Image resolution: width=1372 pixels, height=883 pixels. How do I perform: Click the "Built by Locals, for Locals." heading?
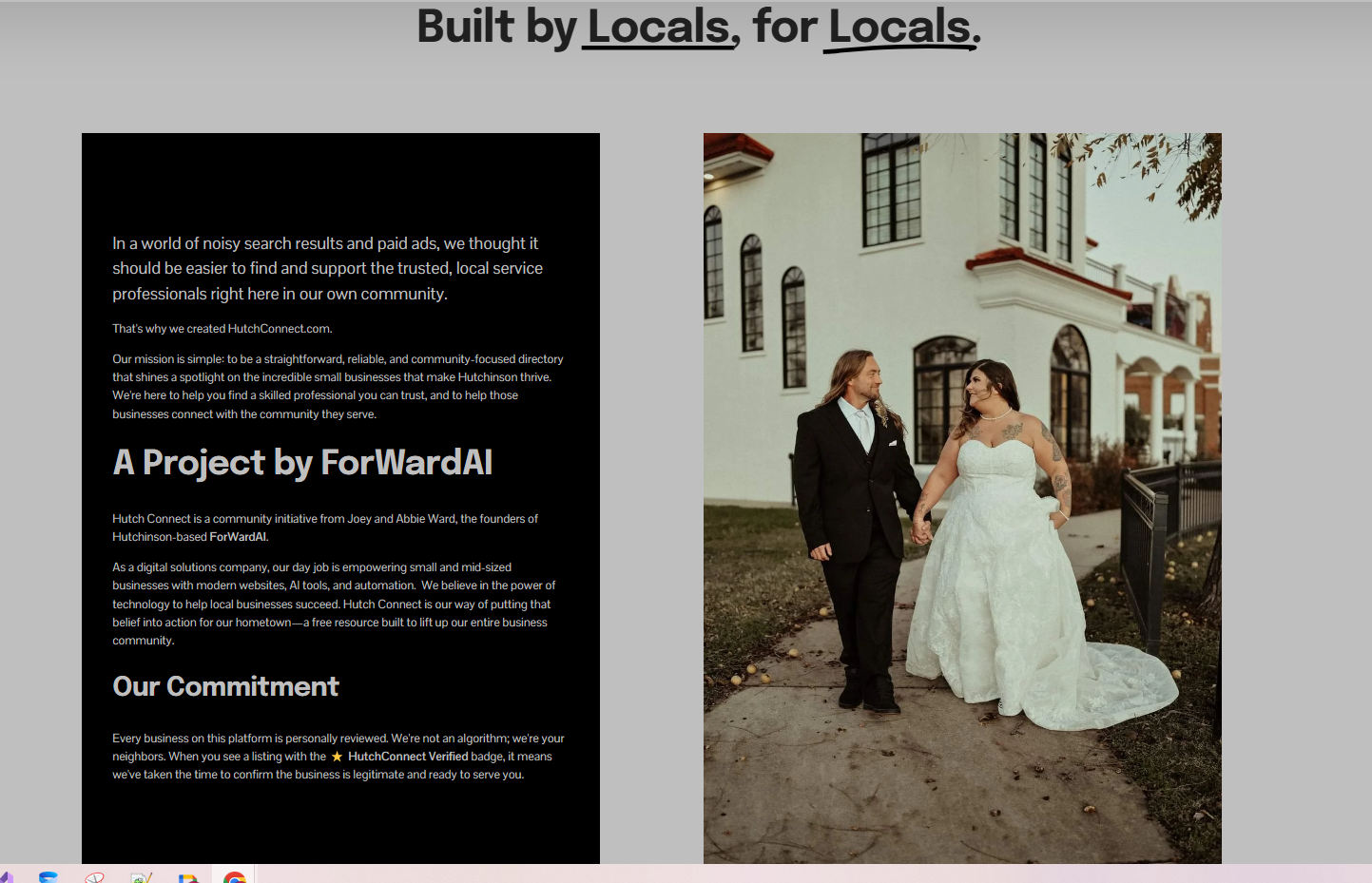click(699, 27)
